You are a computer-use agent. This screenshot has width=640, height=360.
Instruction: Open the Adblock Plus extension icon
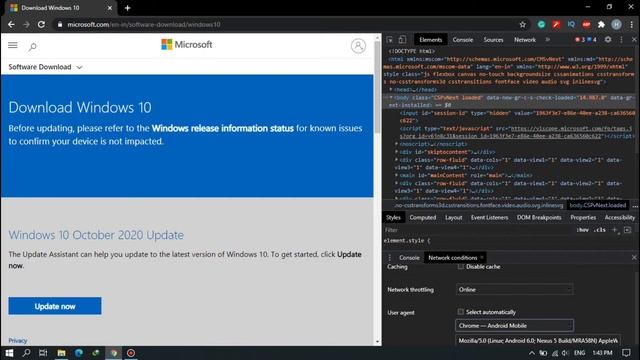(587, 24)
